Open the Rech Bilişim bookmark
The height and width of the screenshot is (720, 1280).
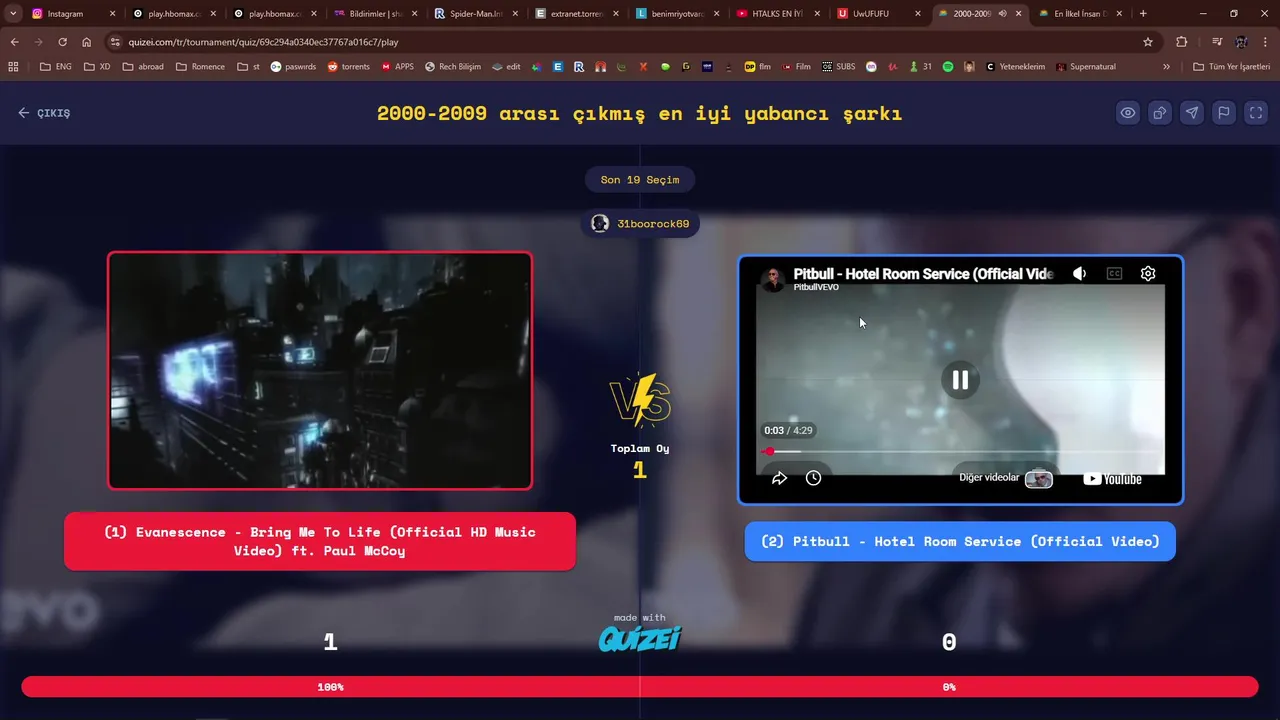(x=453, y=67)
